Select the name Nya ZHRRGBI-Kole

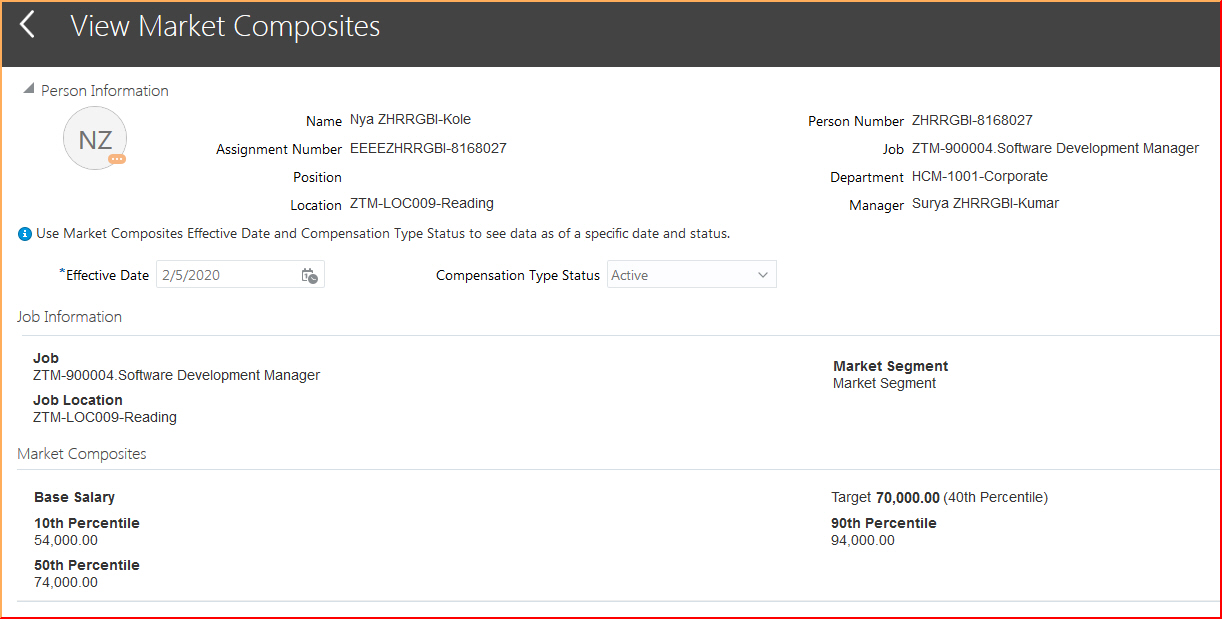[410, 120]
